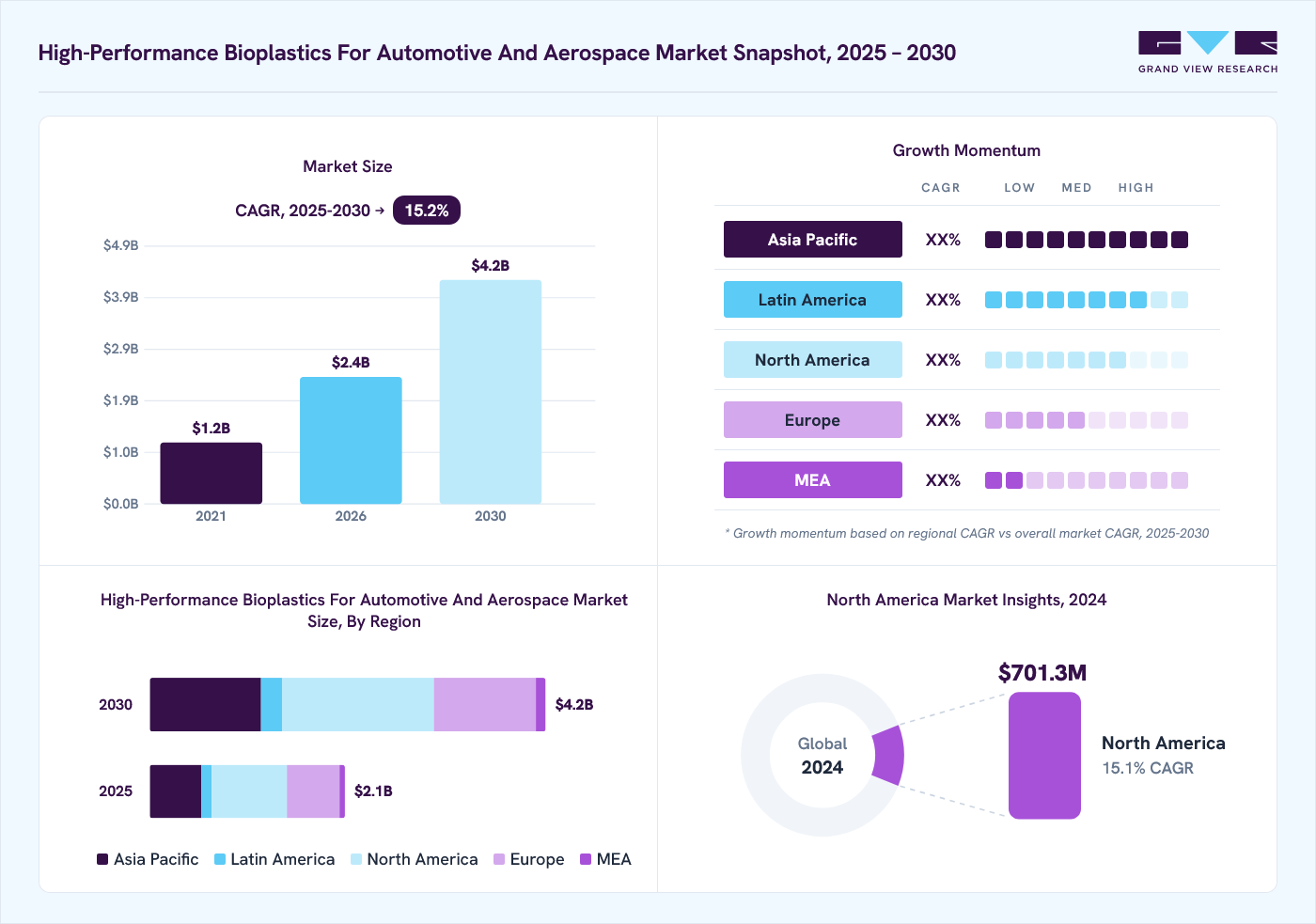
Task: Click the $701.3M value text
Action: [1042, 673]
